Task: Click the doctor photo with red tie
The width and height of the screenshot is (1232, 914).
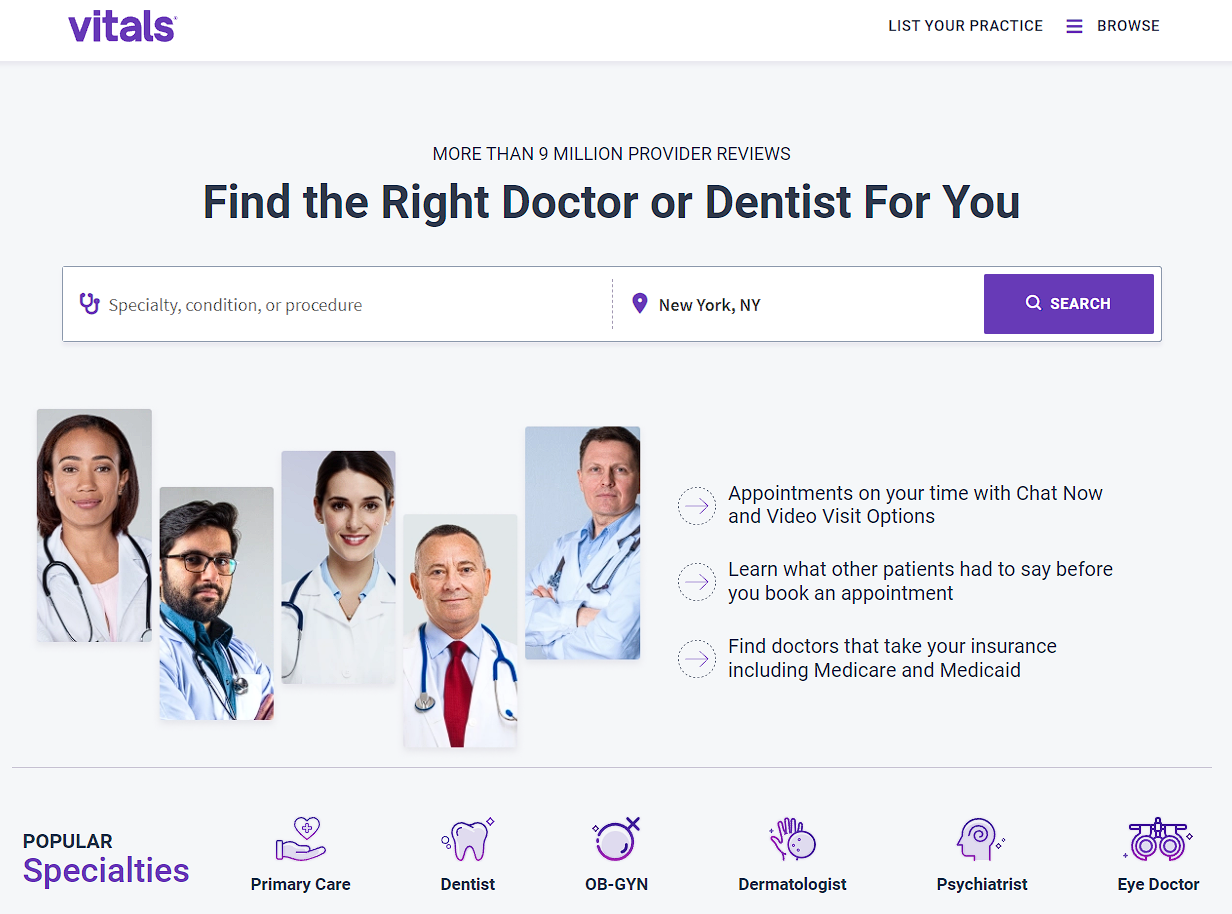Action: [x=460, y=631]
